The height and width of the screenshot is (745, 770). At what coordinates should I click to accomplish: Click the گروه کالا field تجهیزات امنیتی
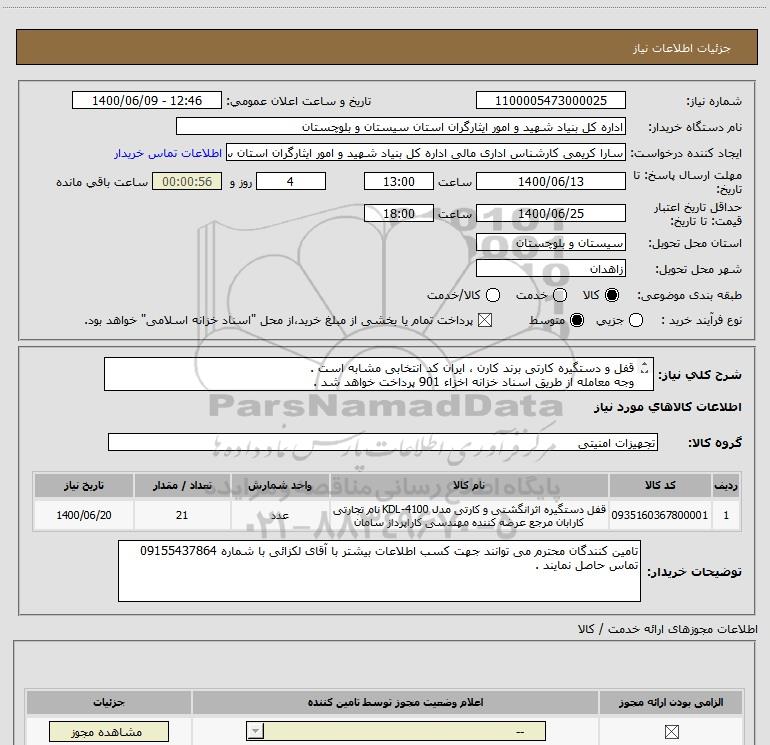(383, 442)
